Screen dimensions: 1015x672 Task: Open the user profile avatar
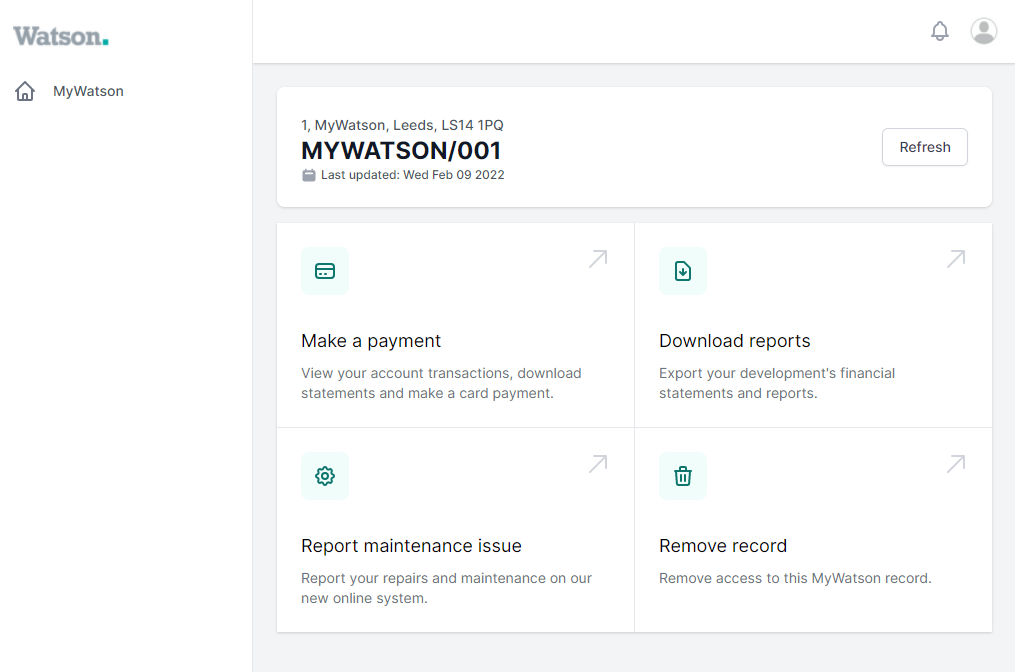[x=983, y=31]
